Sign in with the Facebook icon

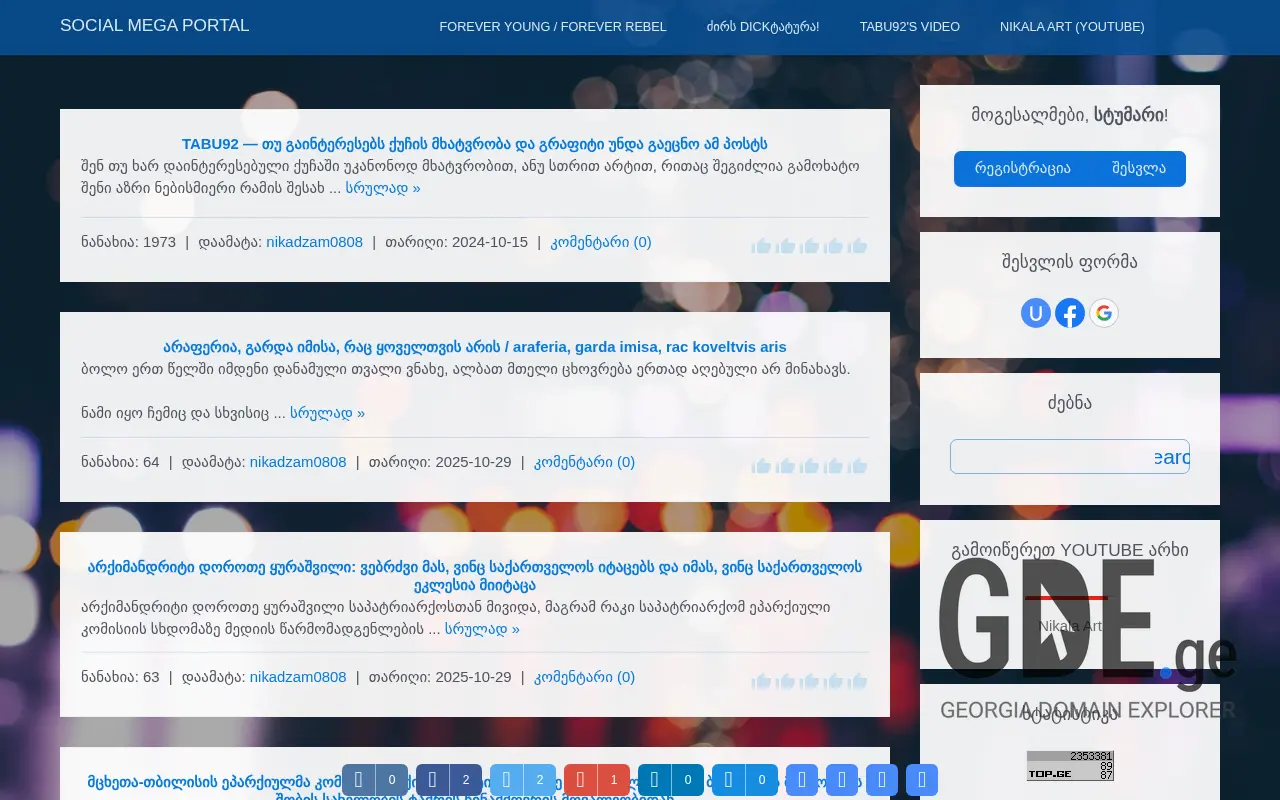click(1070, 313)
